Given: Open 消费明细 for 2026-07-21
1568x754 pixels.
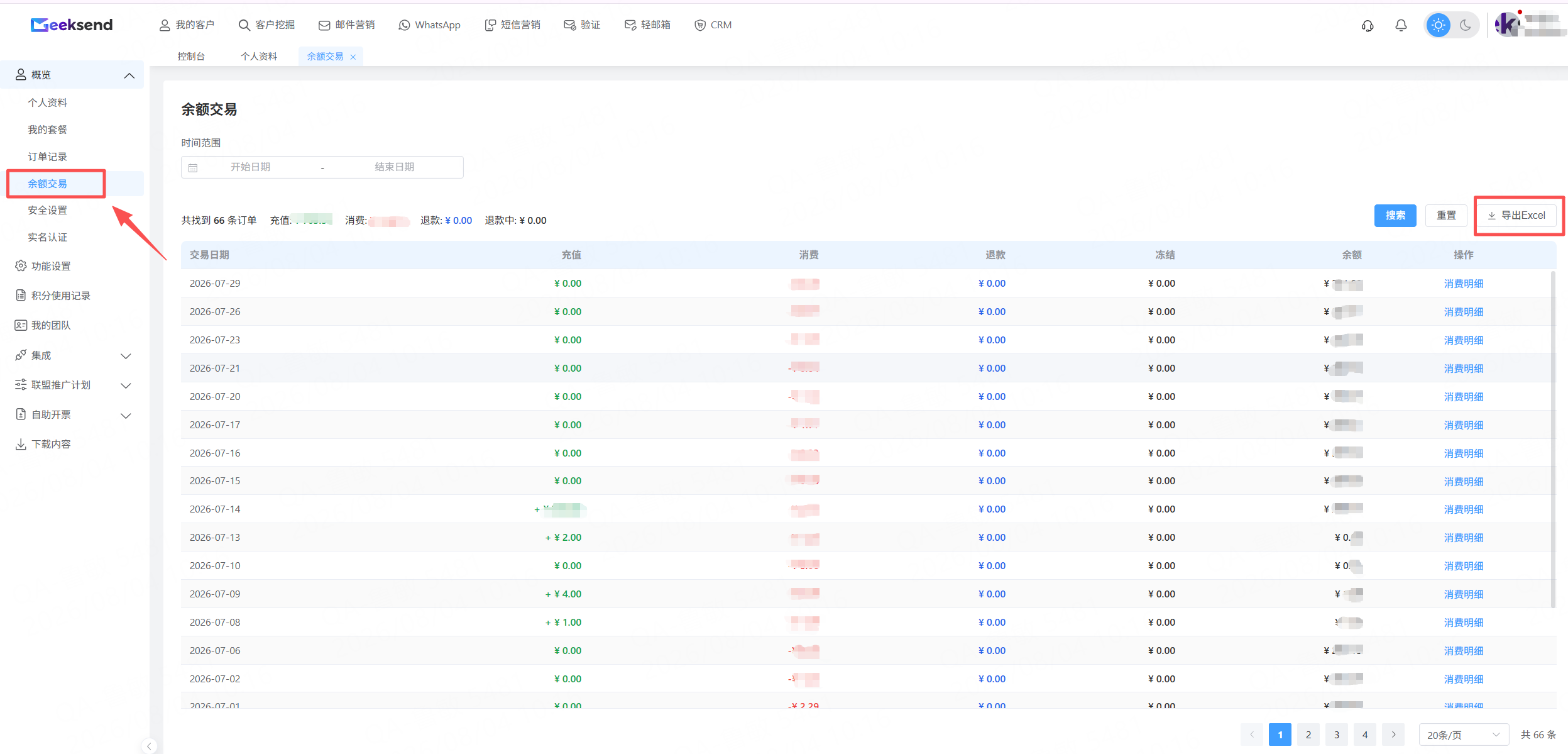Looking at the screenshot, I should click(1463, 369).
